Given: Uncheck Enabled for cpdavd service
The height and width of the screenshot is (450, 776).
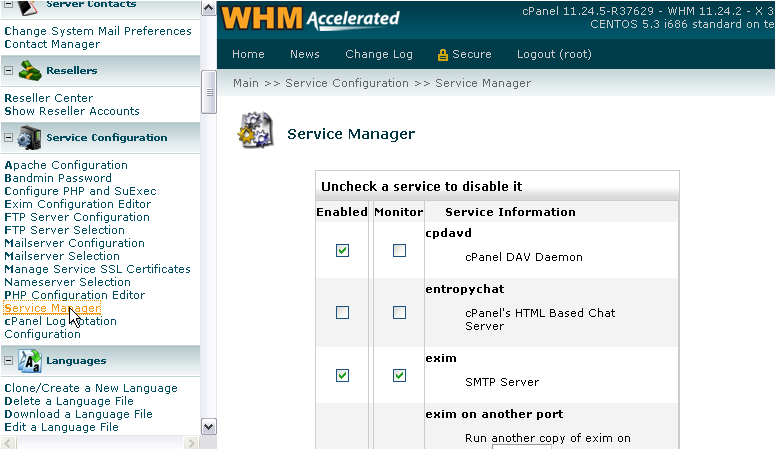Looking at the screenshot, I should (x=342, y=250).
